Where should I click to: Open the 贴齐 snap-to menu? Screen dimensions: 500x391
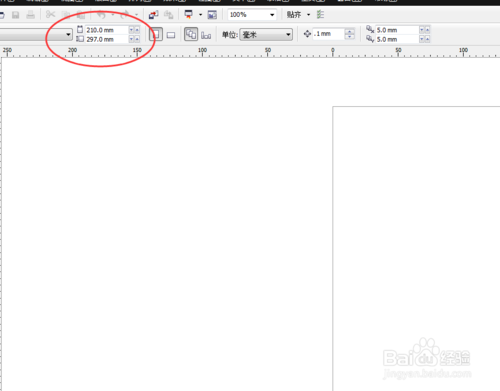298,15
